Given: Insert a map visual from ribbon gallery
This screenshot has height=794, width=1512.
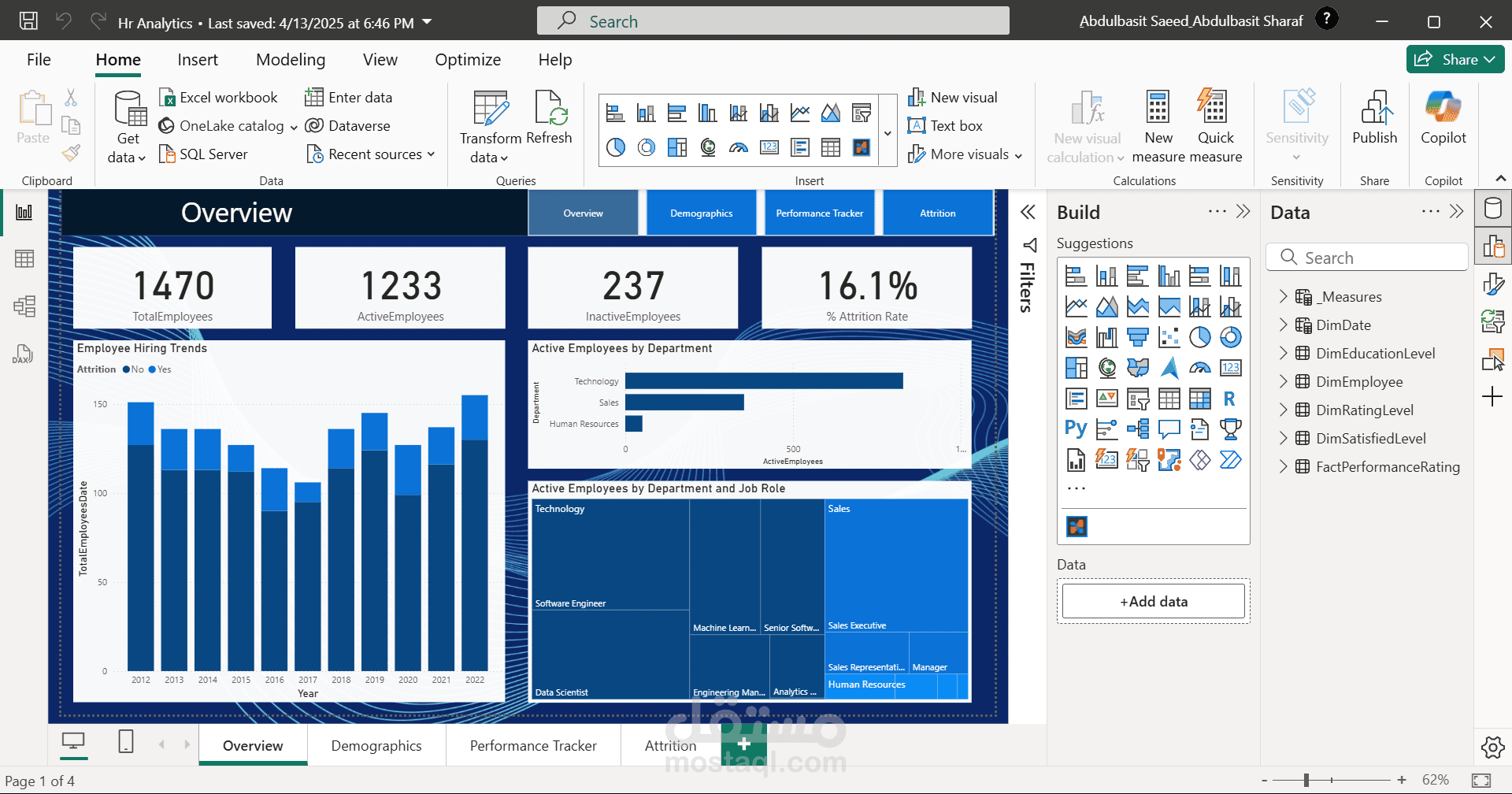Looking at the screenshot, I should 707,147.
